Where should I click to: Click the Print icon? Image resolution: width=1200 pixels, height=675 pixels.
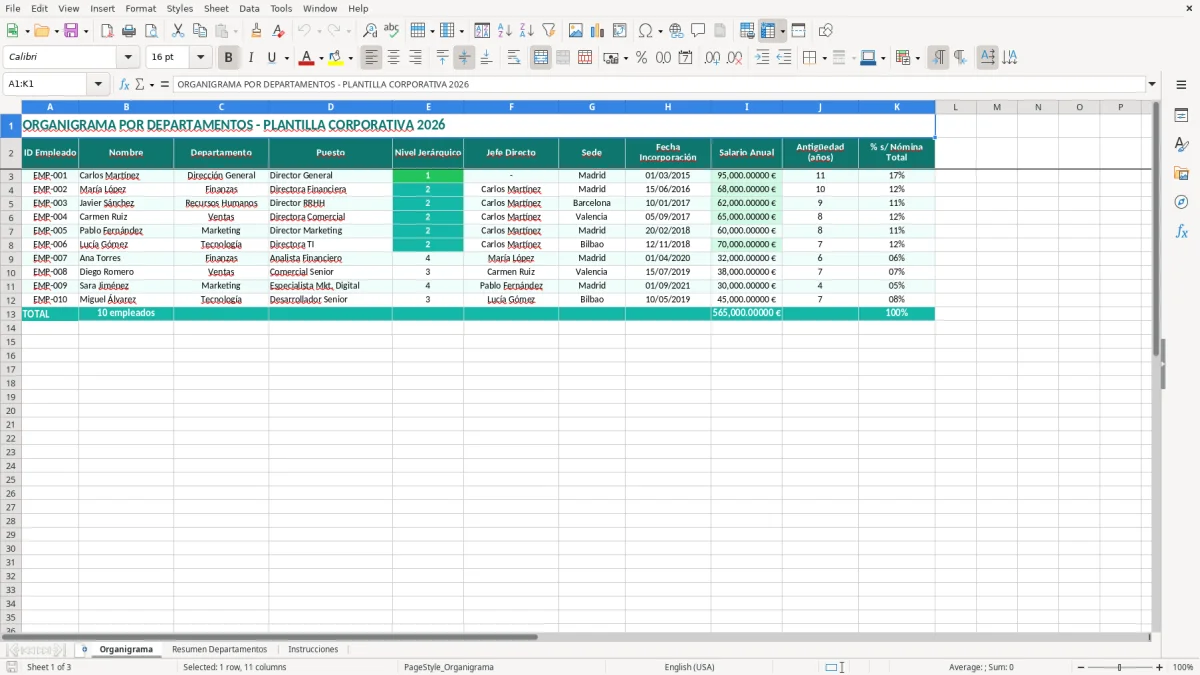point(129,31)
